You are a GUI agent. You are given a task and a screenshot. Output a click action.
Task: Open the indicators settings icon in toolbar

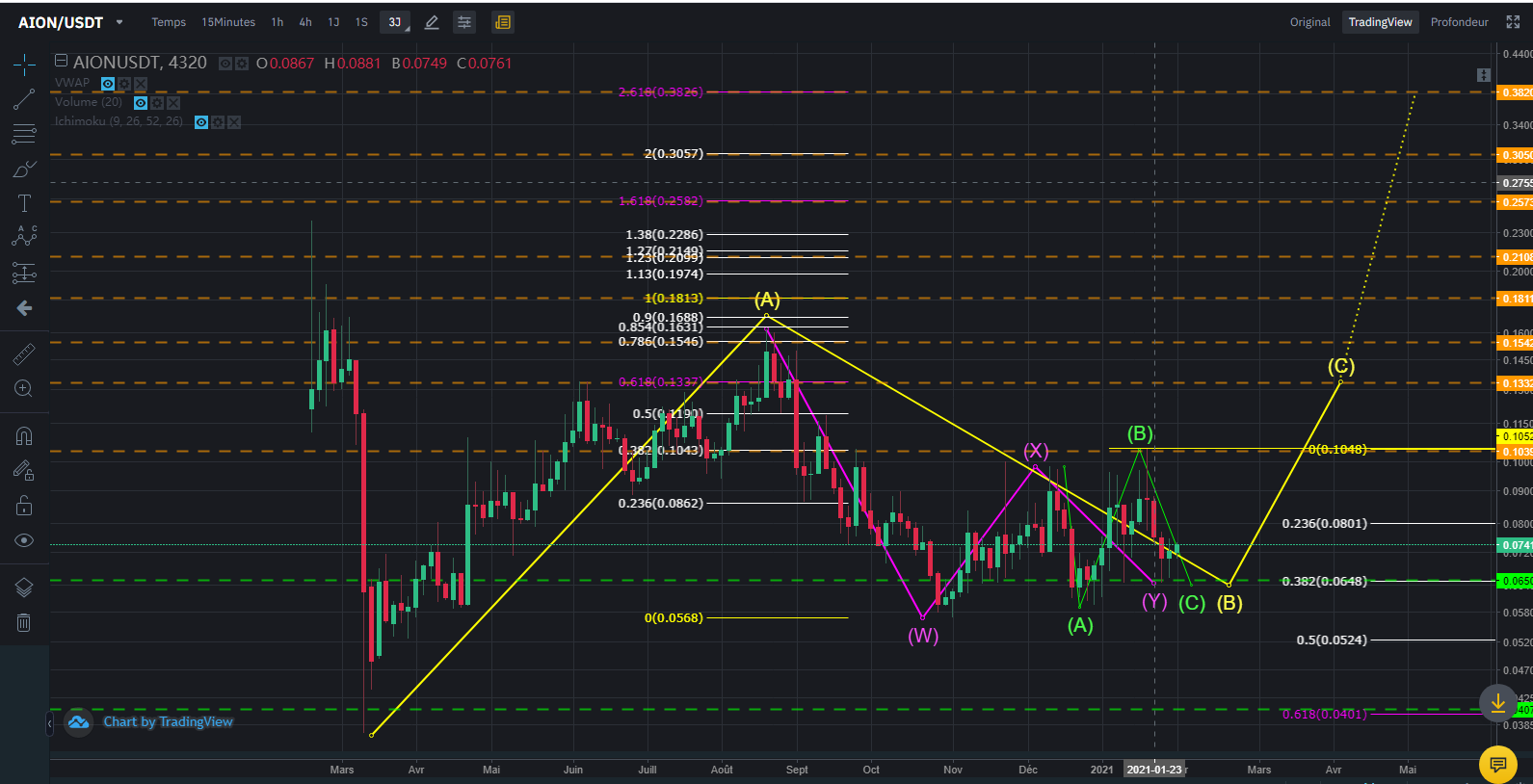[x=464, y=22]
